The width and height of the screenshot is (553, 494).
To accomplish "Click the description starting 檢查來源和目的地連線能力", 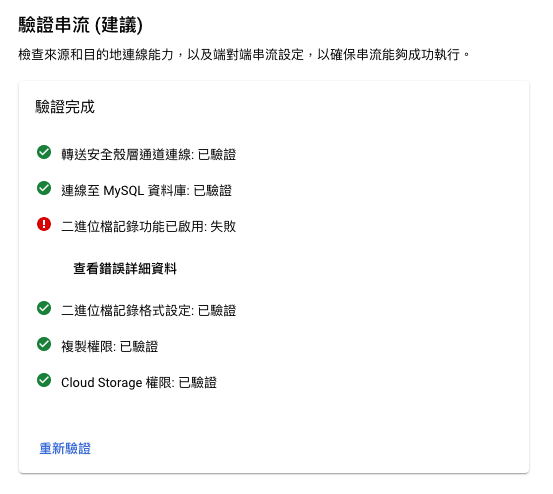I will (x=244, y=55).
